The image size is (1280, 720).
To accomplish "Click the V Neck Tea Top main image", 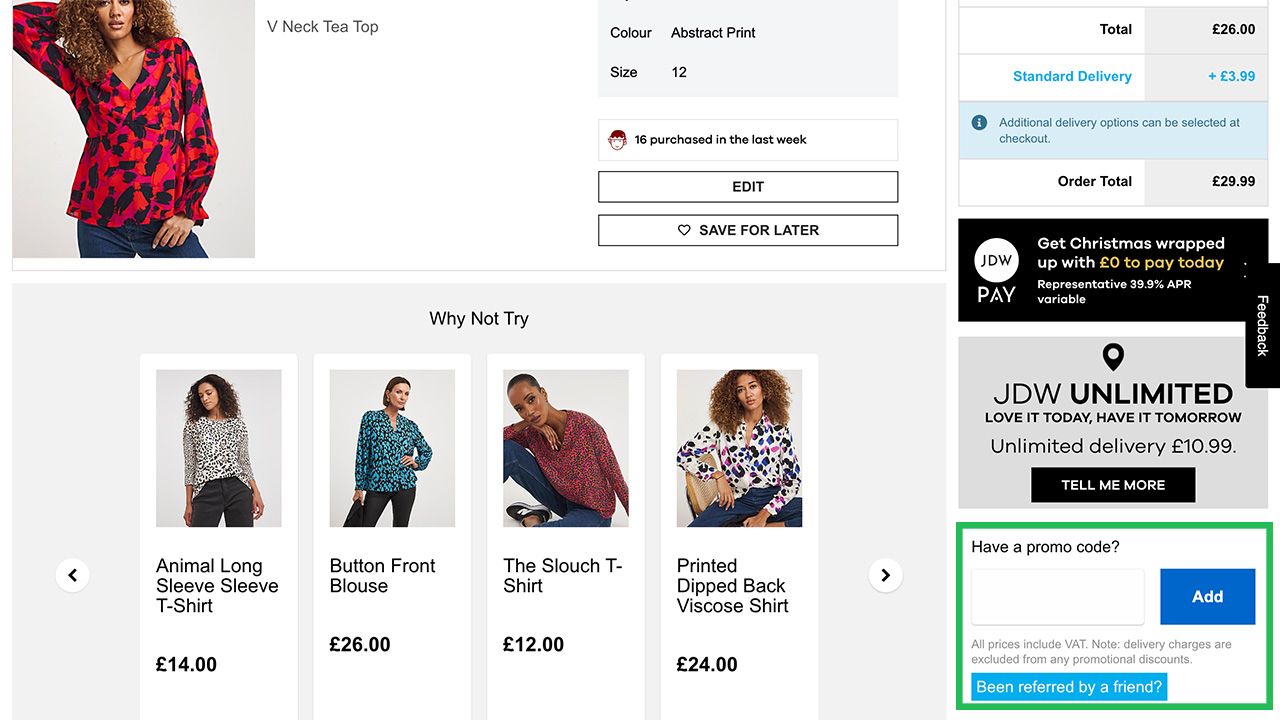I will [134, 130].
